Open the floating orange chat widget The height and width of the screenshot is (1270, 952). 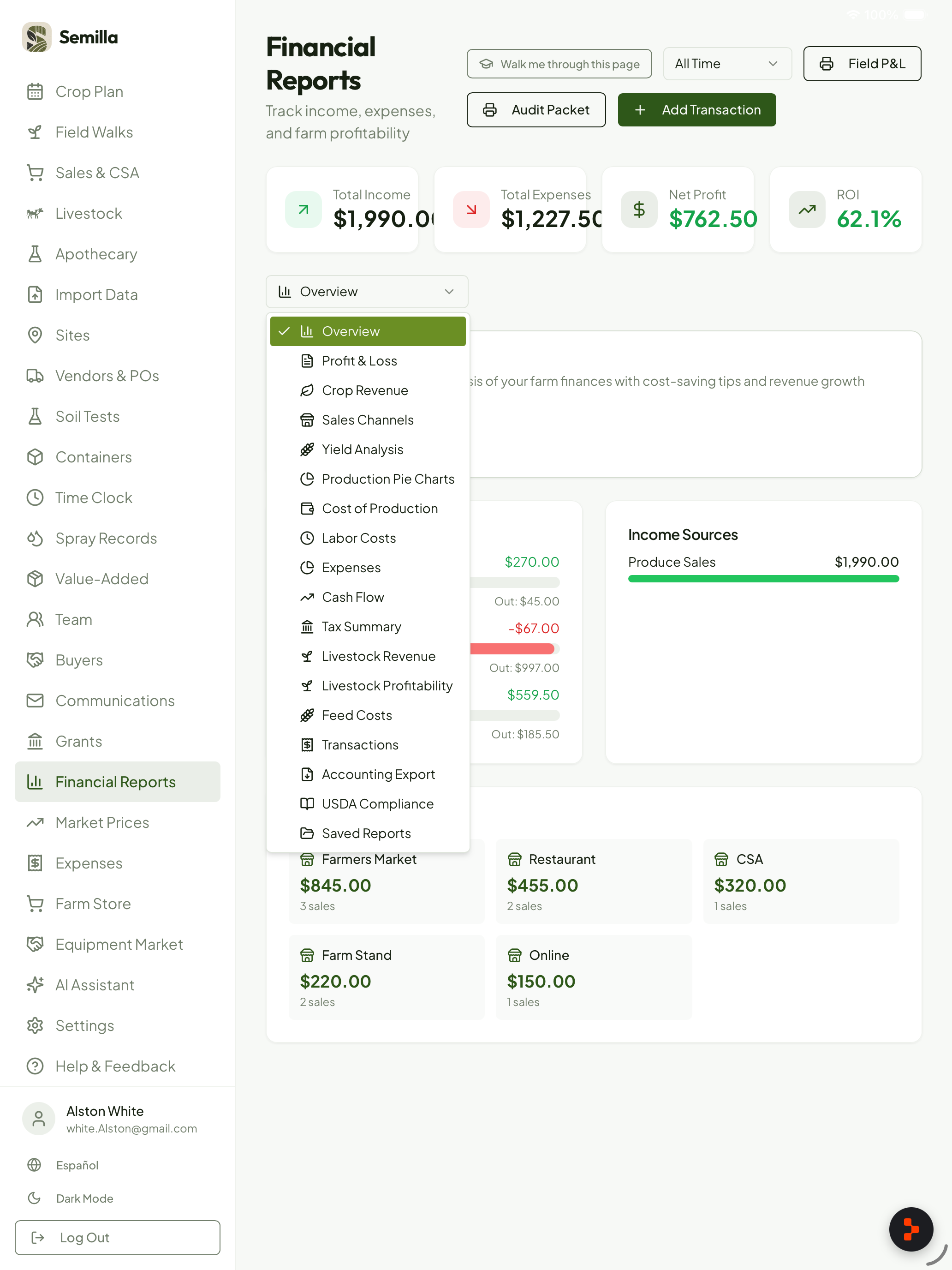[910, 1229]
